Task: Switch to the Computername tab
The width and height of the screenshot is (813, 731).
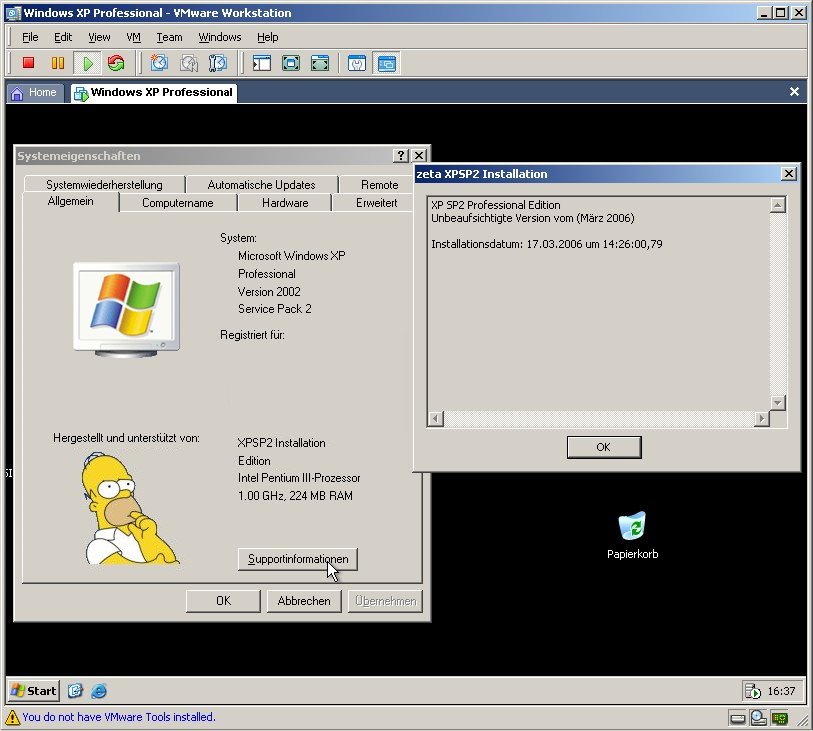Action: pos(177,203)
